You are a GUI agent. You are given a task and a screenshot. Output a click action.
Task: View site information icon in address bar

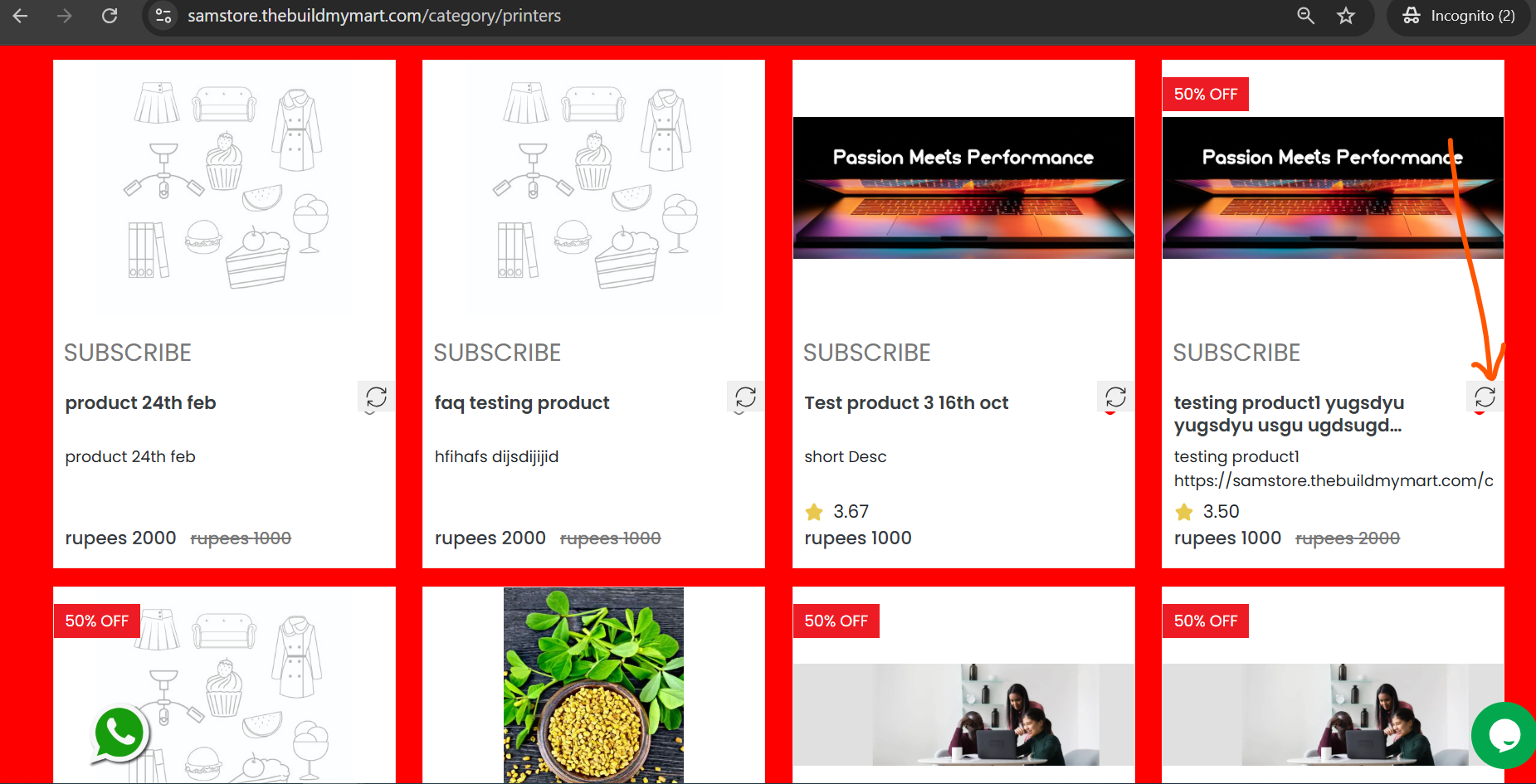(164, 16)
